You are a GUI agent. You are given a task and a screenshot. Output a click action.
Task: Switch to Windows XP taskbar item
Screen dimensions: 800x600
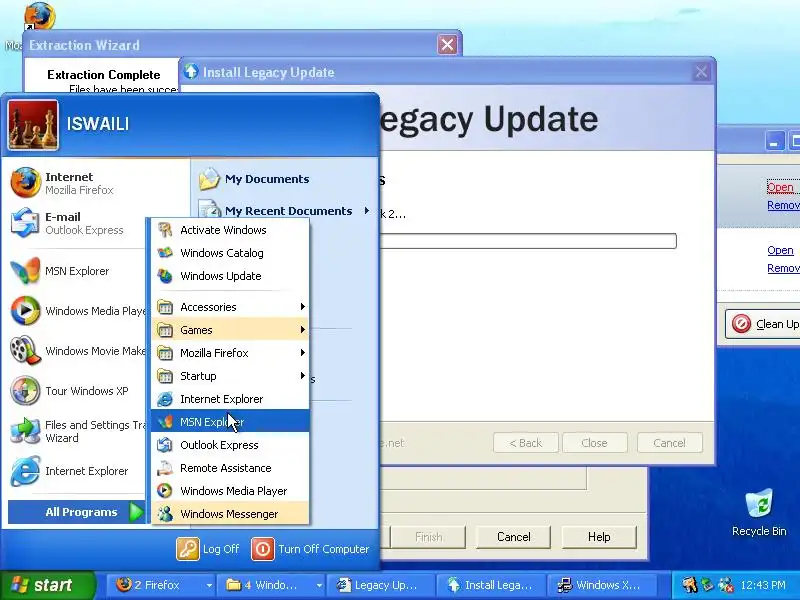click(x=602, y=585)
